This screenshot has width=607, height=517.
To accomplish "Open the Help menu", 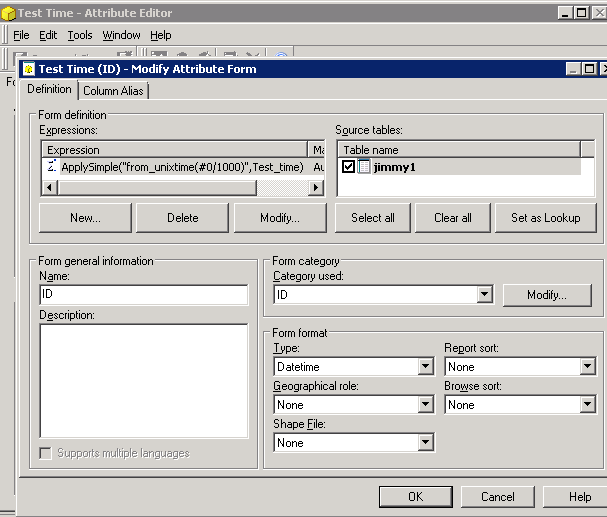I will 161,35.
